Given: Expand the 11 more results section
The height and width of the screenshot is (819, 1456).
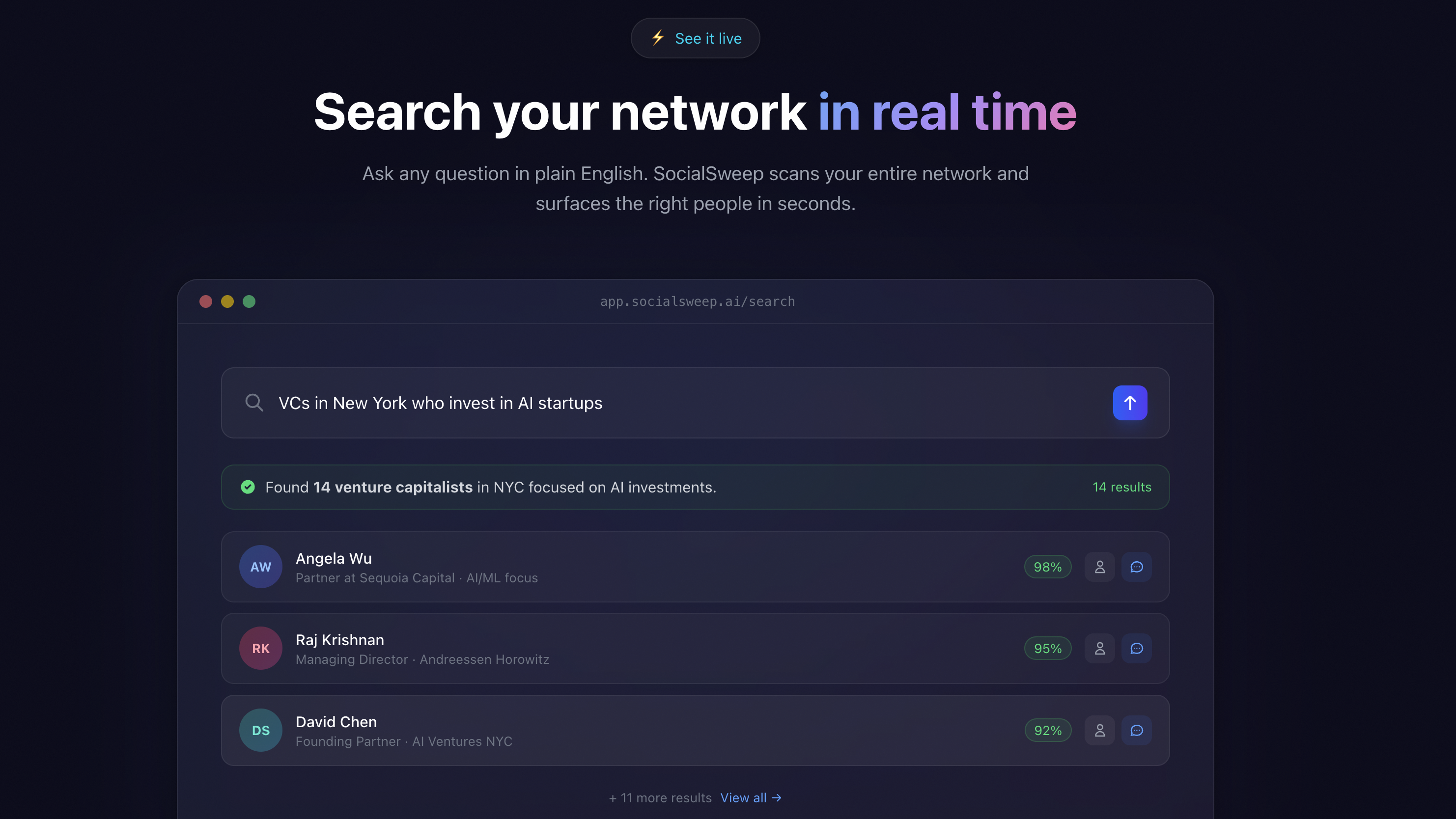Looking at the screenshot, I should tap(660, 797).
